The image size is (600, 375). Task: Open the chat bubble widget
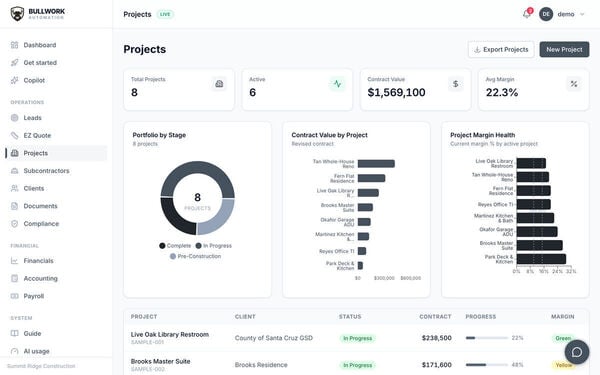click(577, 352)
